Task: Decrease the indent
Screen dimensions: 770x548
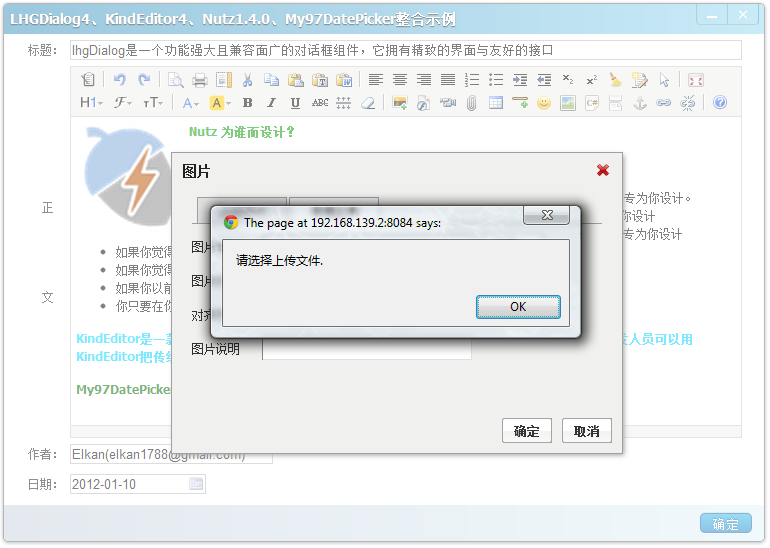Action: (x=544, y=80)
